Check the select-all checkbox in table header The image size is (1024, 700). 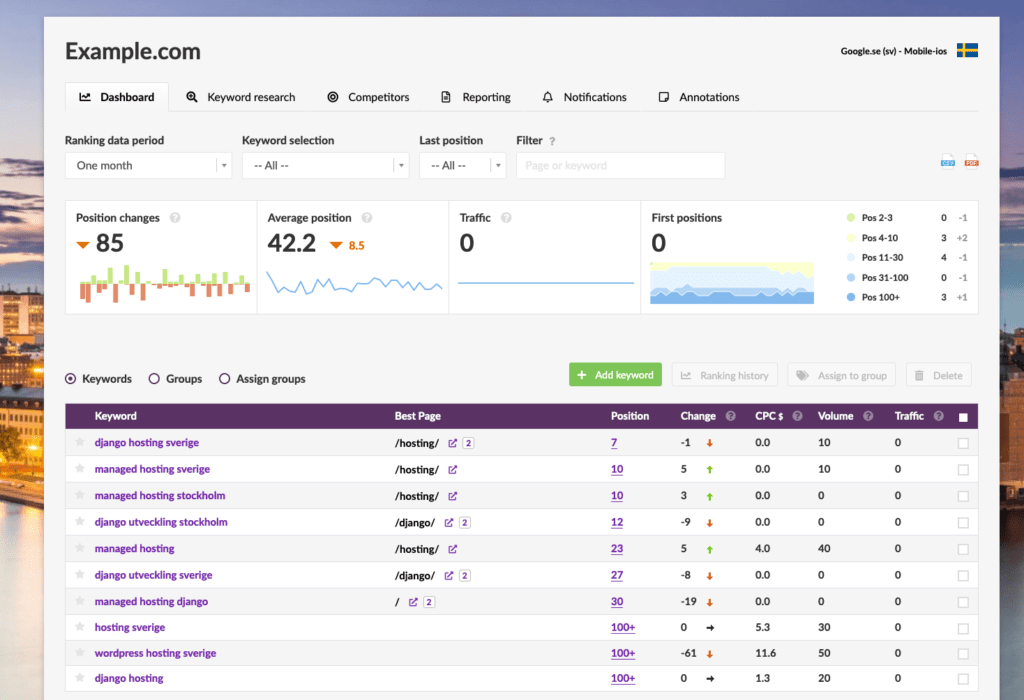coord(963,417)
